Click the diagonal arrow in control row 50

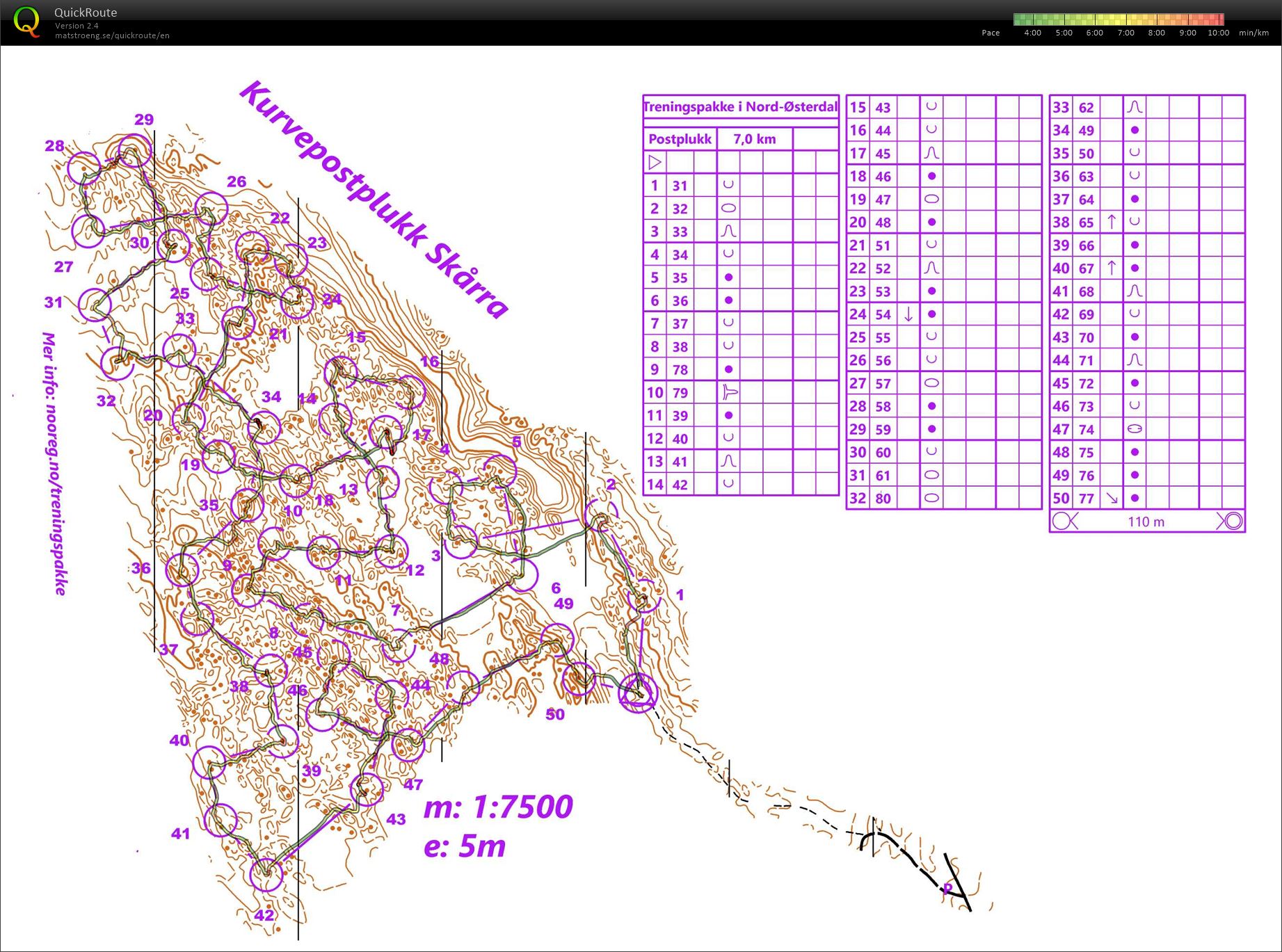pyautogui.click(x=1112, y=498)
